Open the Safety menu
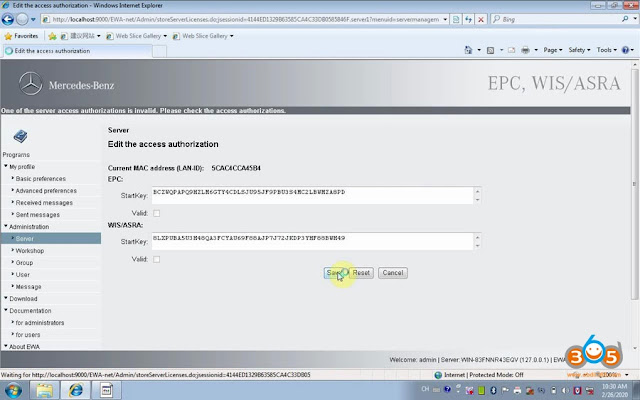This screenshot has width=640, height=400. (x=579, y=50)
